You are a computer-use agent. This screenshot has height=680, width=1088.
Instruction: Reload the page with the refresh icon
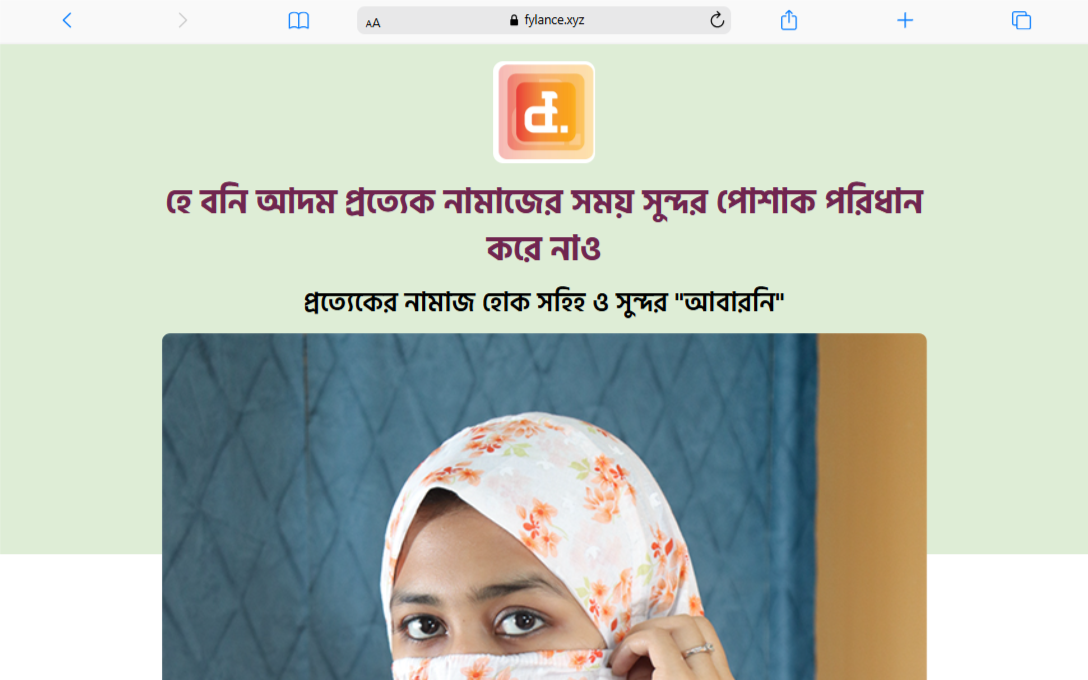[x=717, y=20]
